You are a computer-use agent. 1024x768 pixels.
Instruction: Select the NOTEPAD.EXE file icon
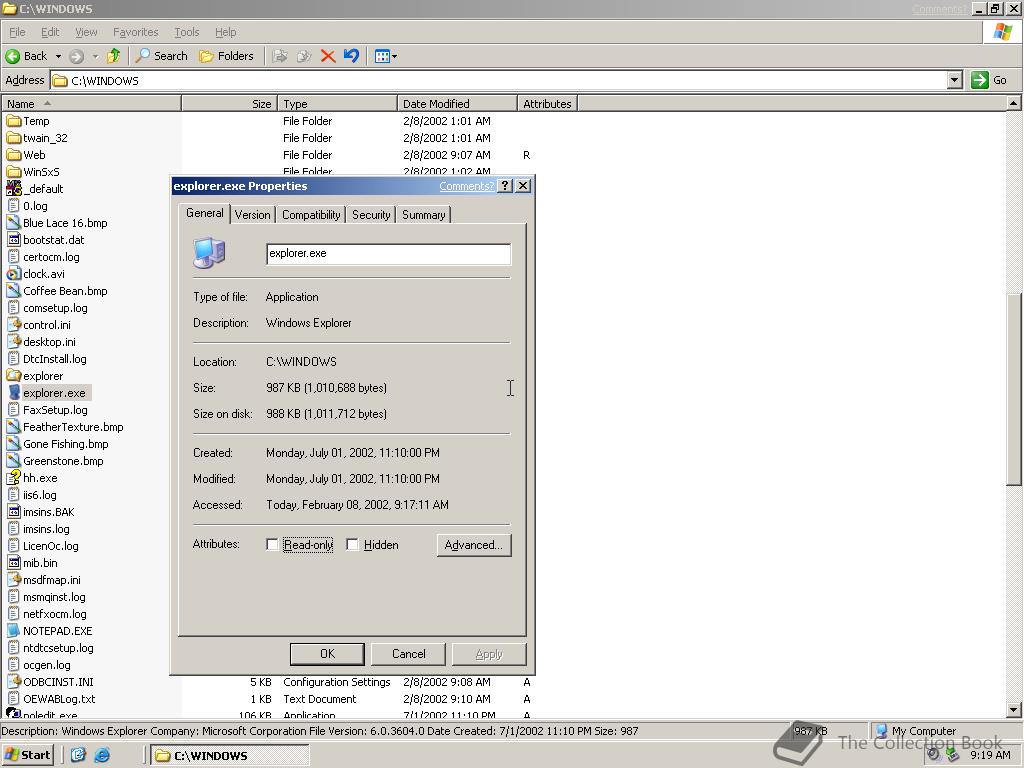14,631
